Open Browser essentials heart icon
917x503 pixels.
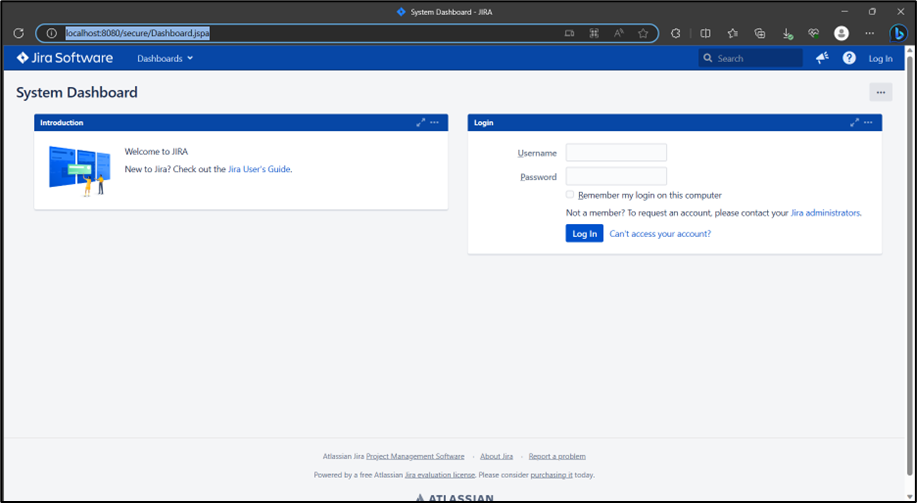[813, 33]
